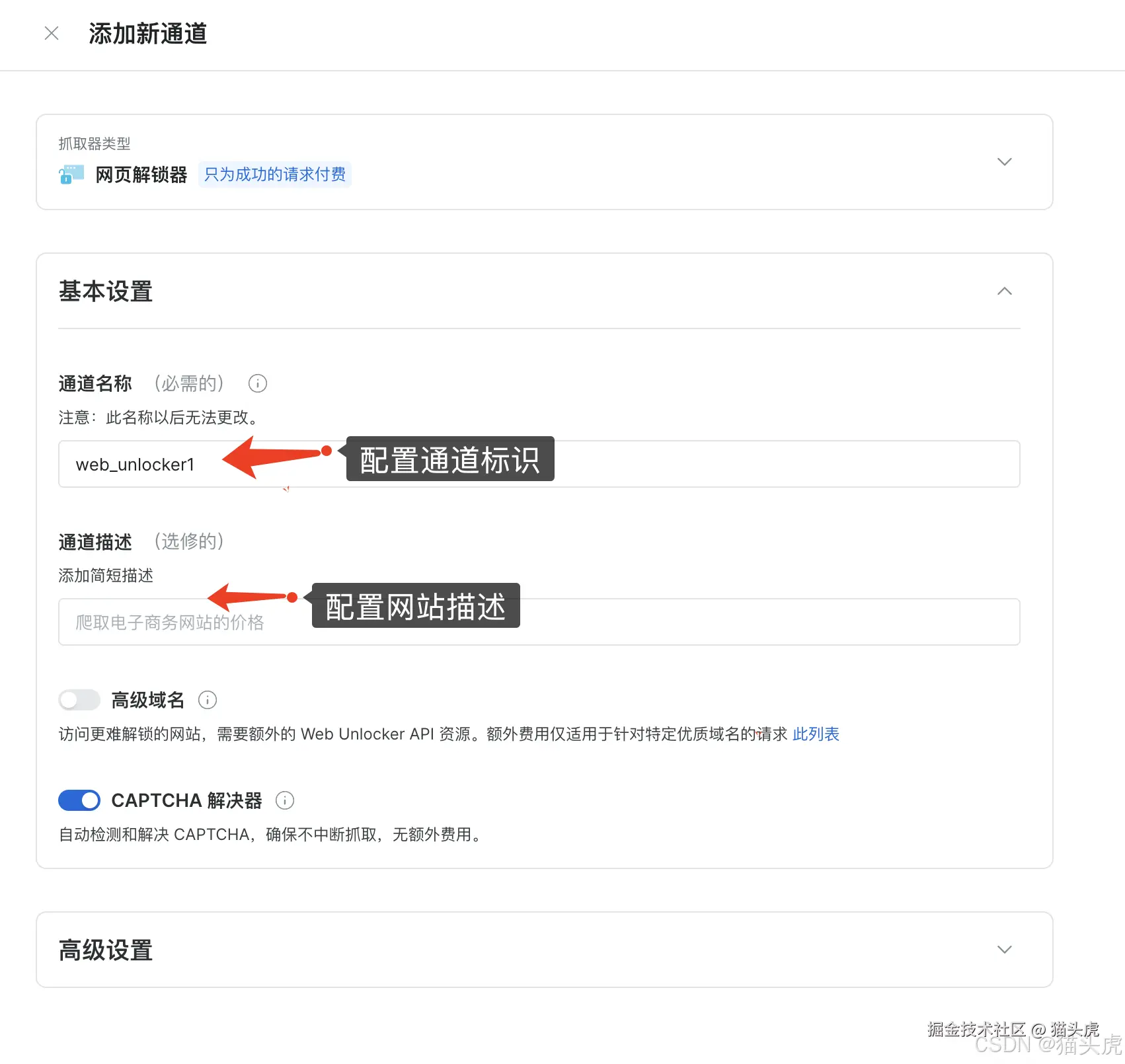Click the 基本设置 header text
Viewport: 1125px width, 1064px height.
point(105,291)
